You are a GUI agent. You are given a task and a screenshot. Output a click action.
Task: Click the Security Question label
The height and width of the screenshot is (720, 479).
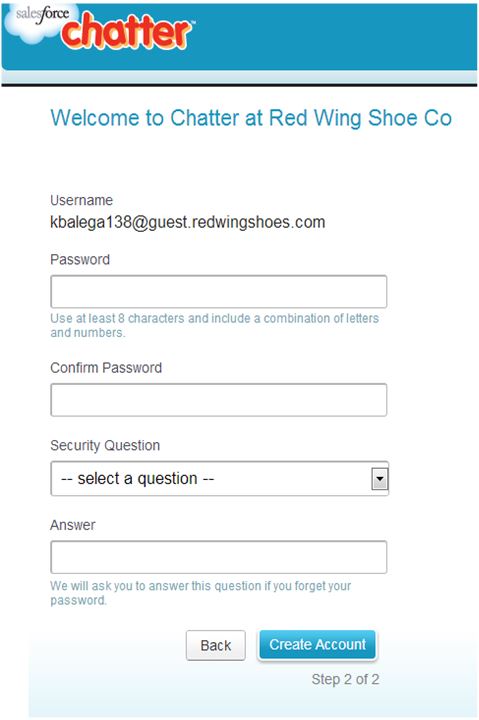point(105,445)
